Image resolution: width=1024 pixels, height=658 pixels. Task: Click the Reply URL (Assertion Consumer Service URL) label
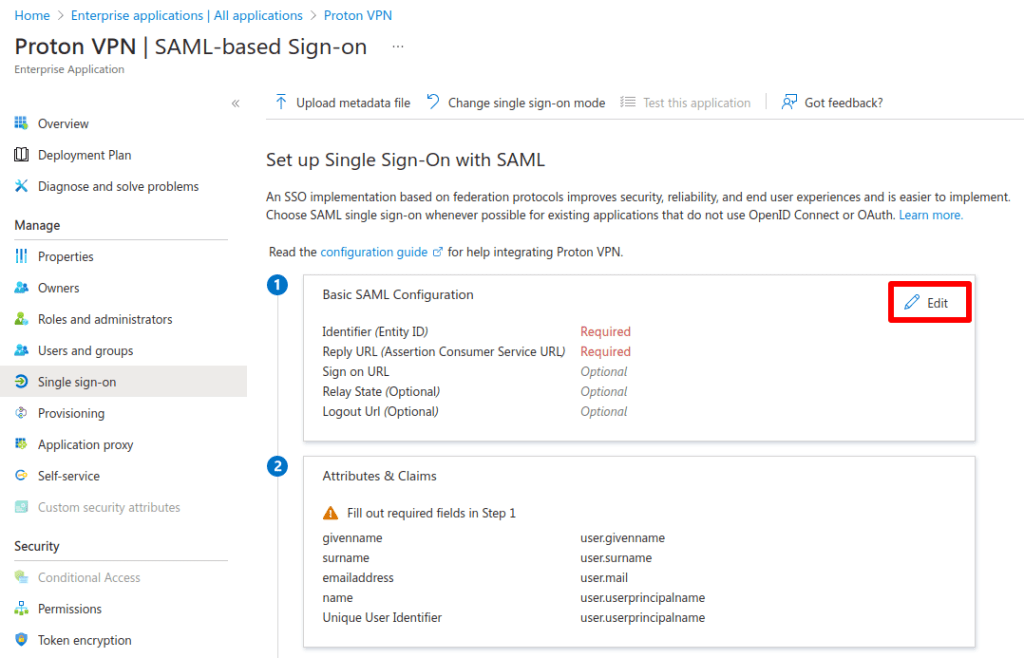(x=443, y=351)
